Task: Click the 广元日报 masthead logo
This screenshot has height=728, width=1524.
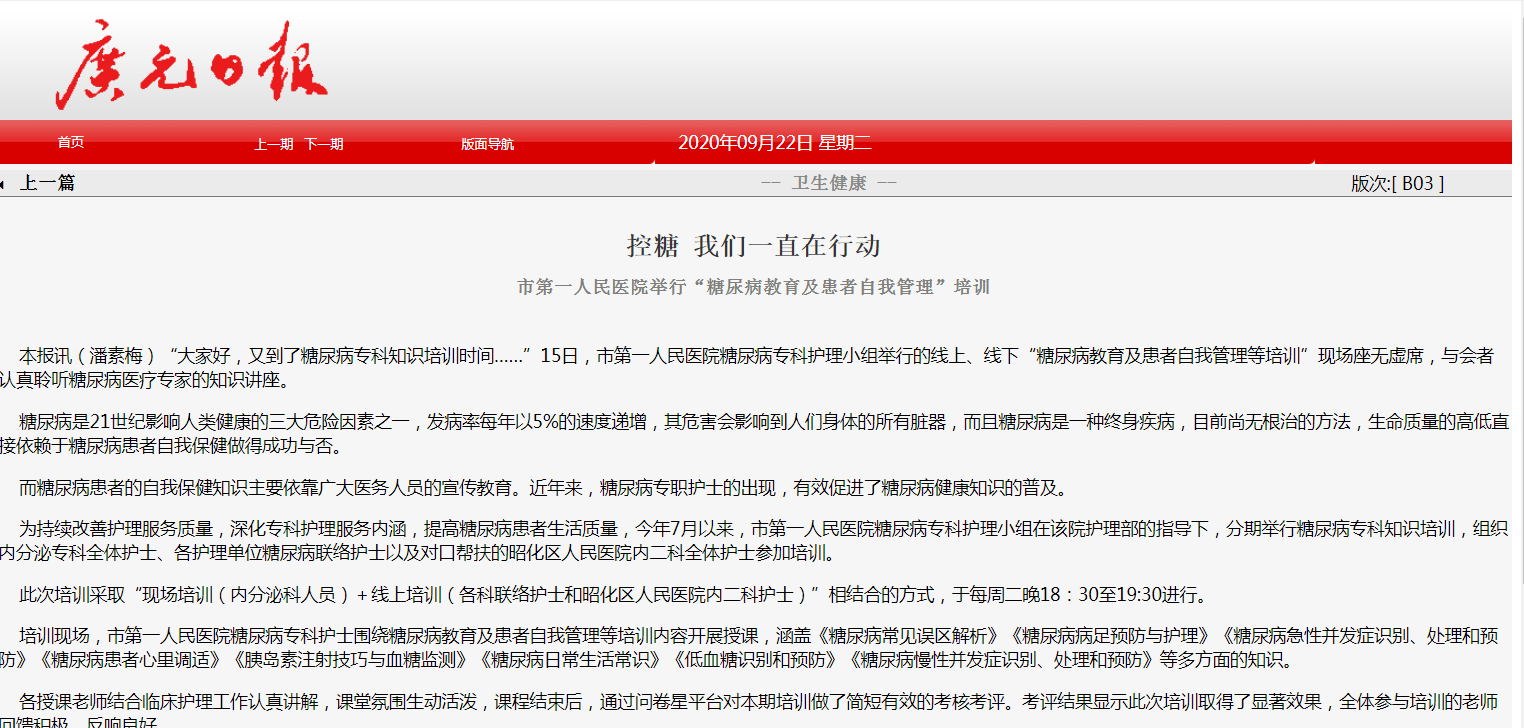Action: 191,66
